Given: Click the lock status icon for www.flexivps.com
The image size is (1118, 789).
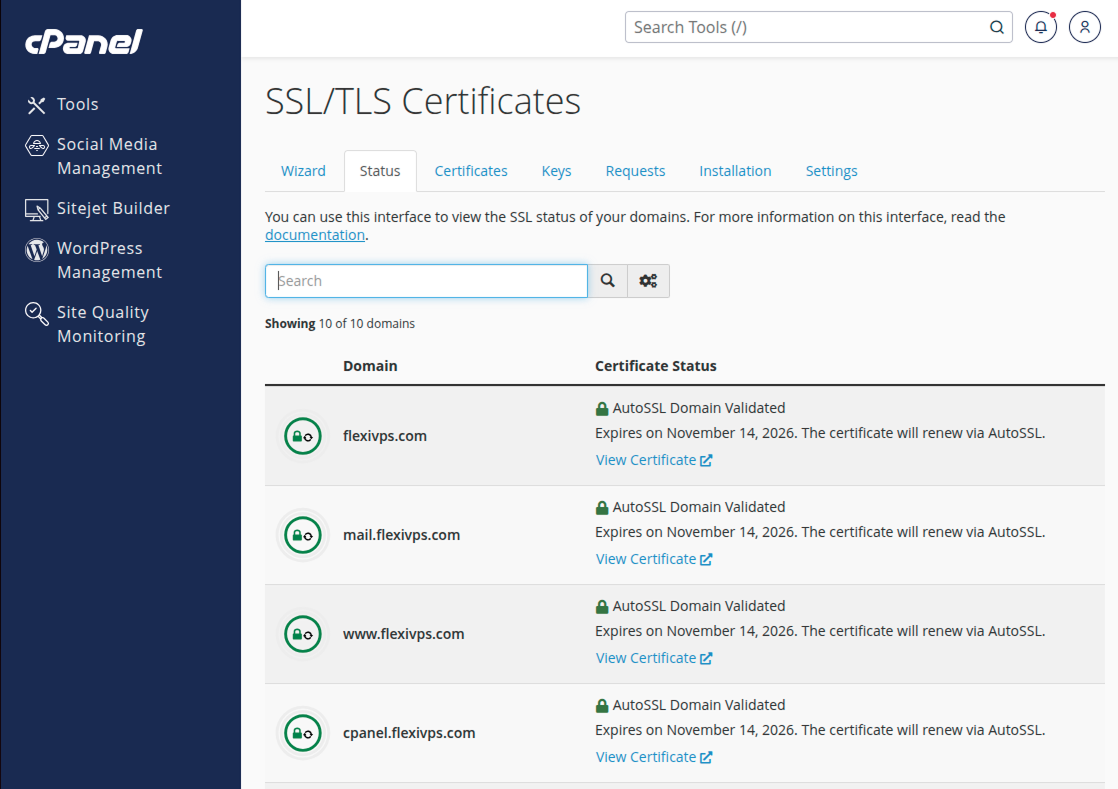Looking at the screenshot, I should (x=302, y=634).
